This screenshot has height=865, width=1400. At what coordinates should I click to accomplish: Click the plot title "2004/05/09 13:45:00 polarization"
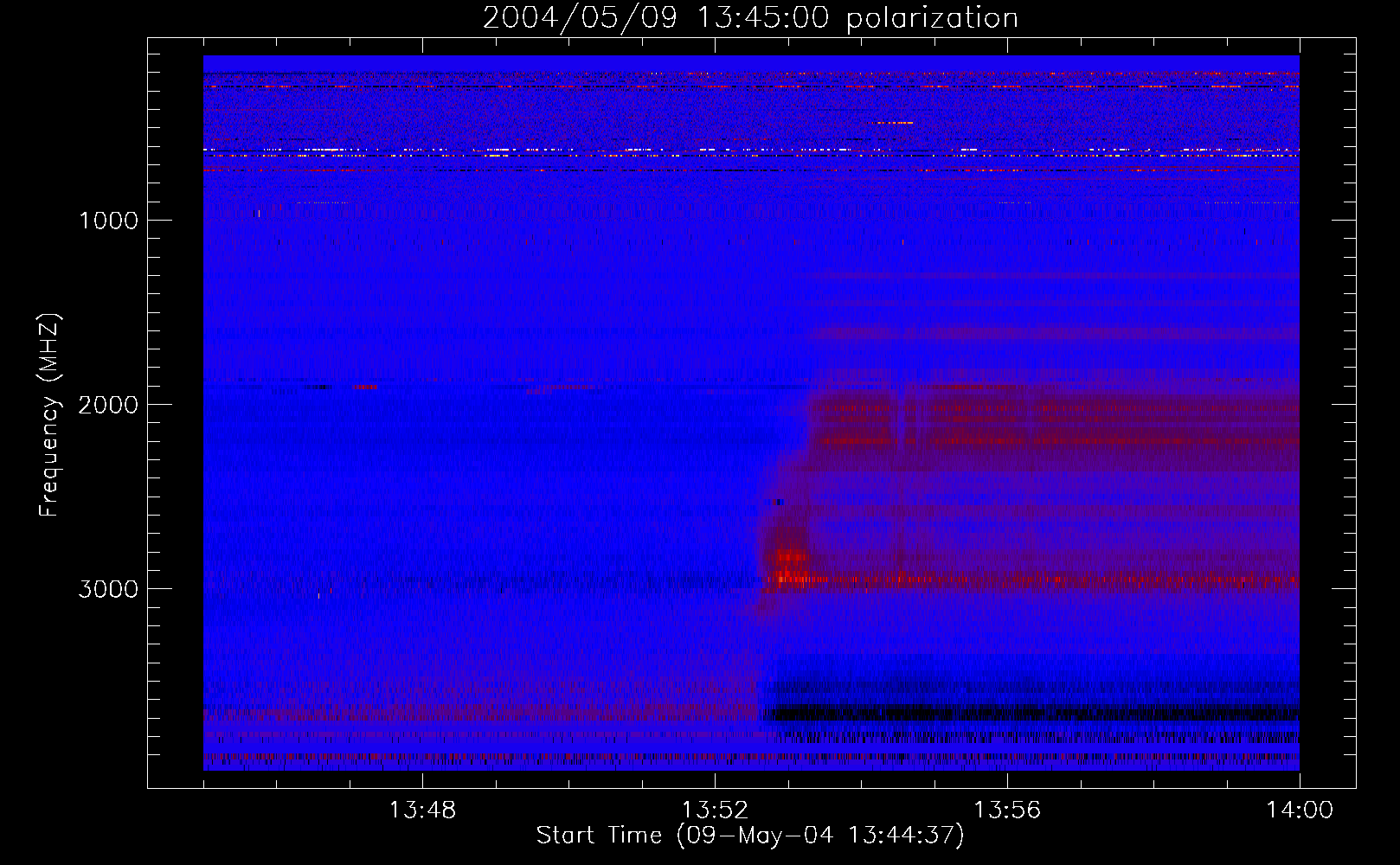(x=750, y=17)
